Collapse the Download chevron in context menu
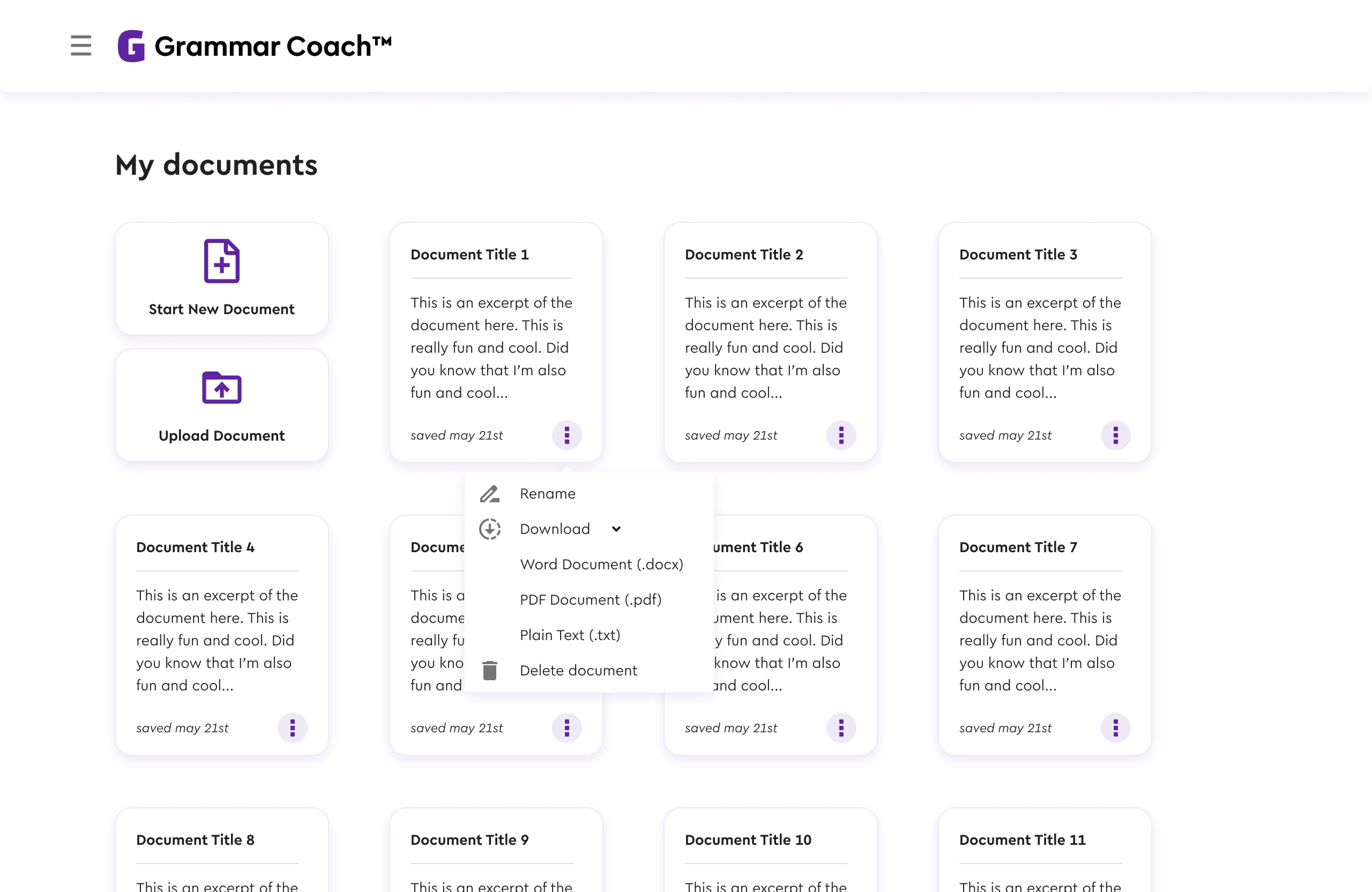 (616, 529)
